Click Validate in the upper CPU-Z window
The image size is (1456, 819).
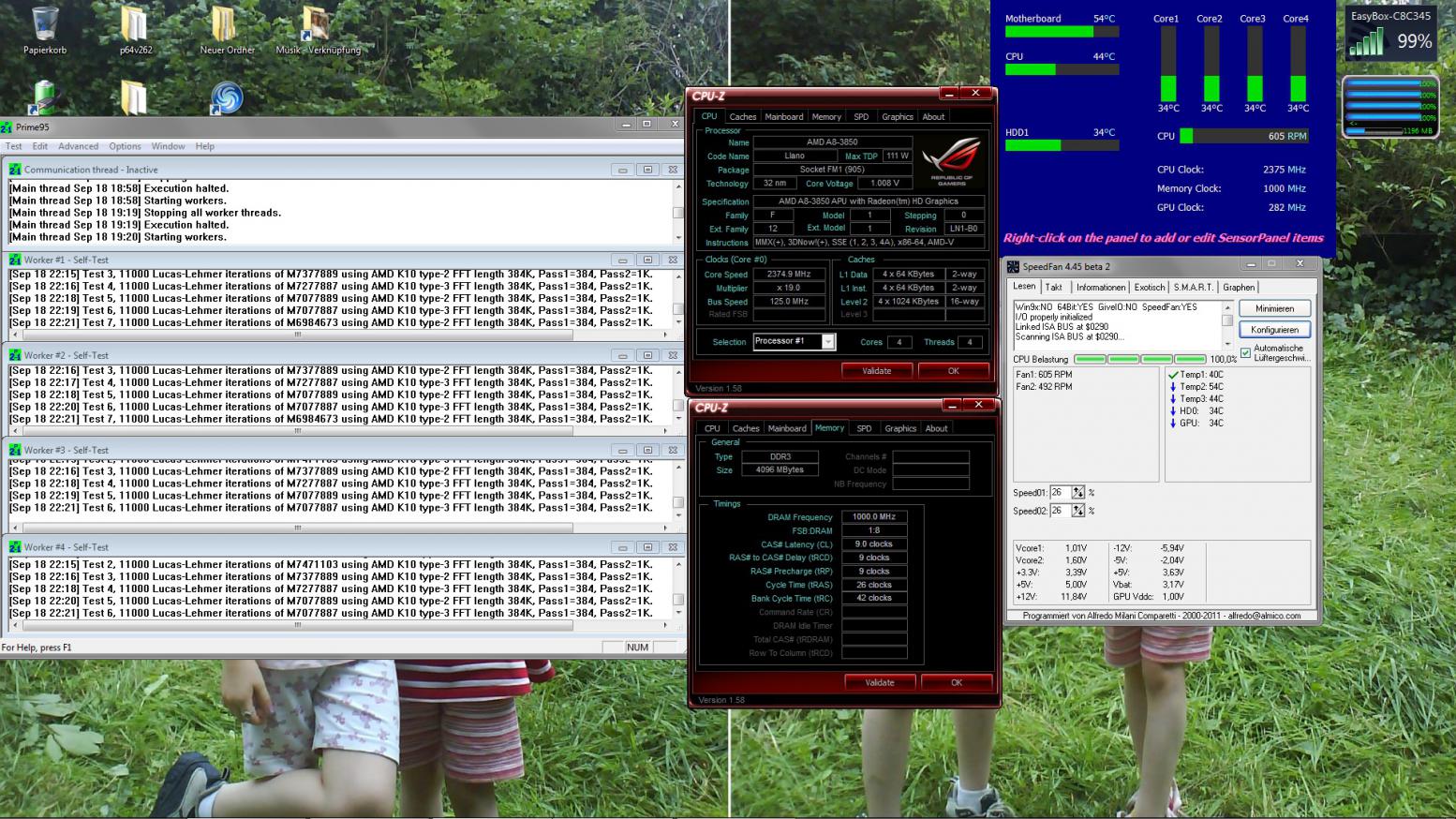pos(877,371)
